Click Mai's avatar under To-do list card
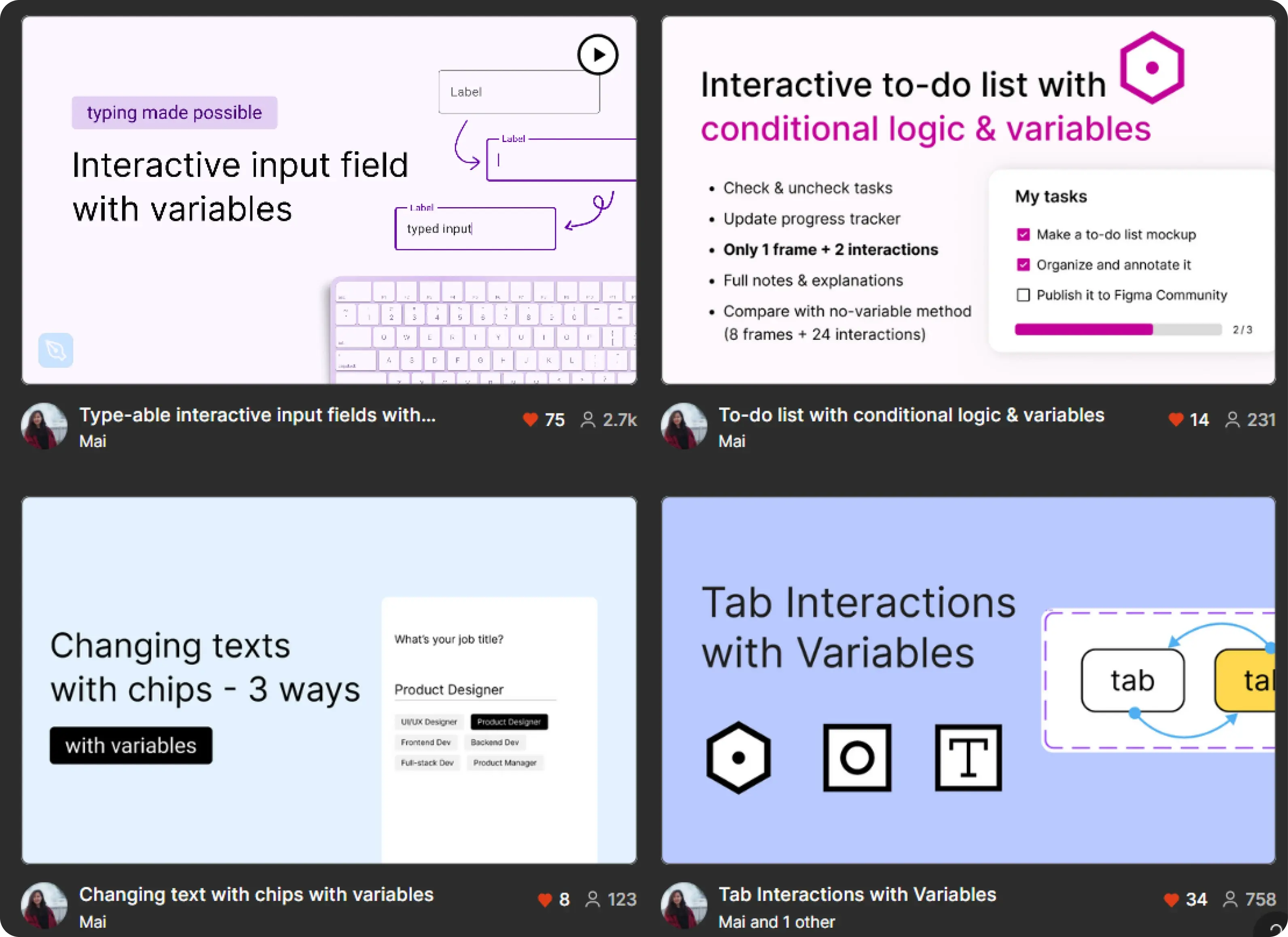This screenshot has width=1288, height=937. (x=684, y=426)
